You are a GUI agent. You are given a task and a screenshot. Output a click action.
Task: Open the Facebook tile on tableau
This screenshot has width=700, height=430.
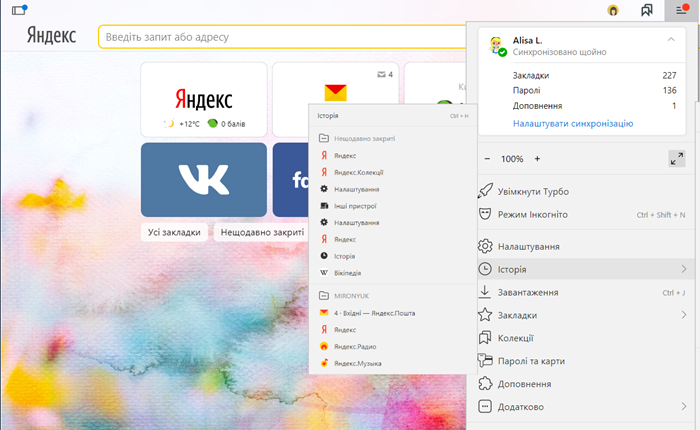291,180
